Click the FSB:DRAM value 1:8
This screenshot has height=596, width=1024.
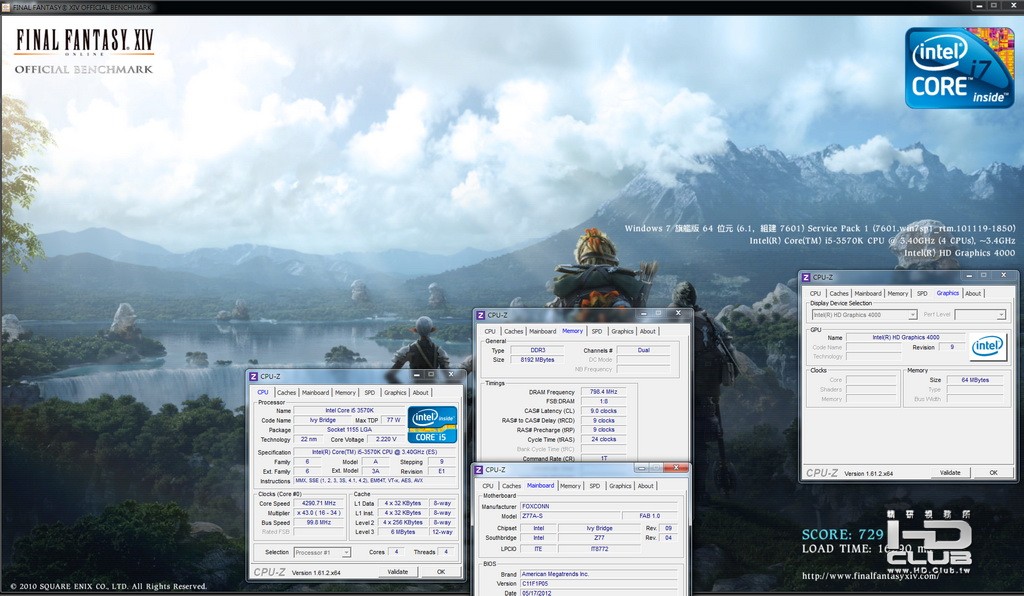pyautogui.click(x=603, y=402)
